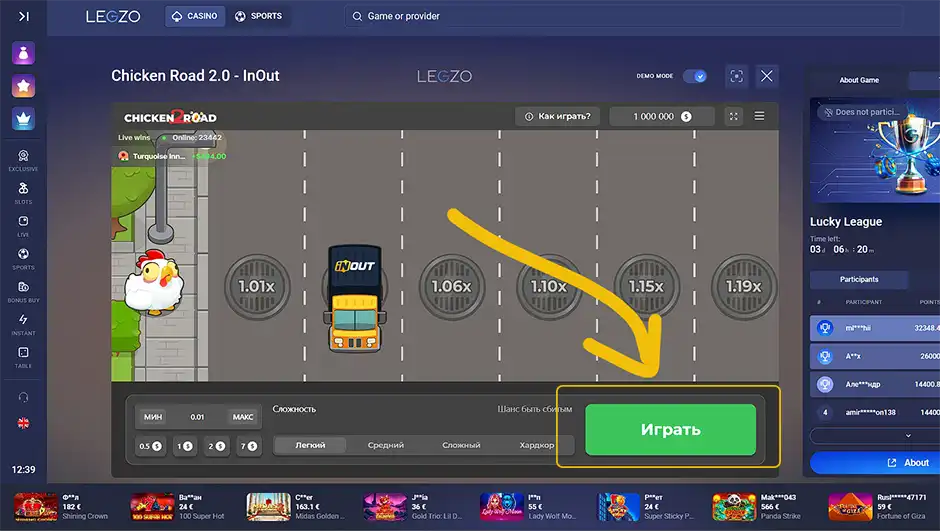Open Panda Strike recent win thumbnail
This screenshot has height=531, width=940.
pos(734,507)
